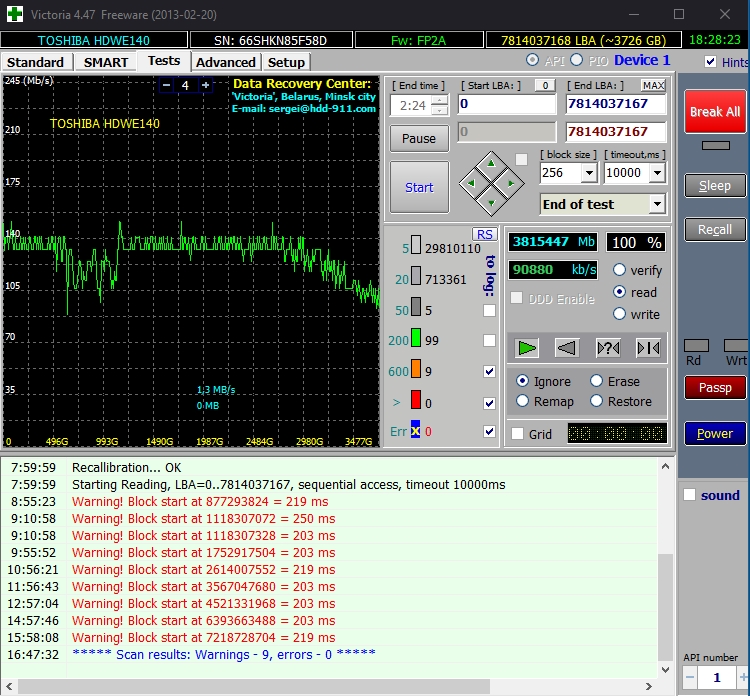Select Ignore bad block action
The width and height of the screenshot is (750, 696).
[x=522, y=381]
